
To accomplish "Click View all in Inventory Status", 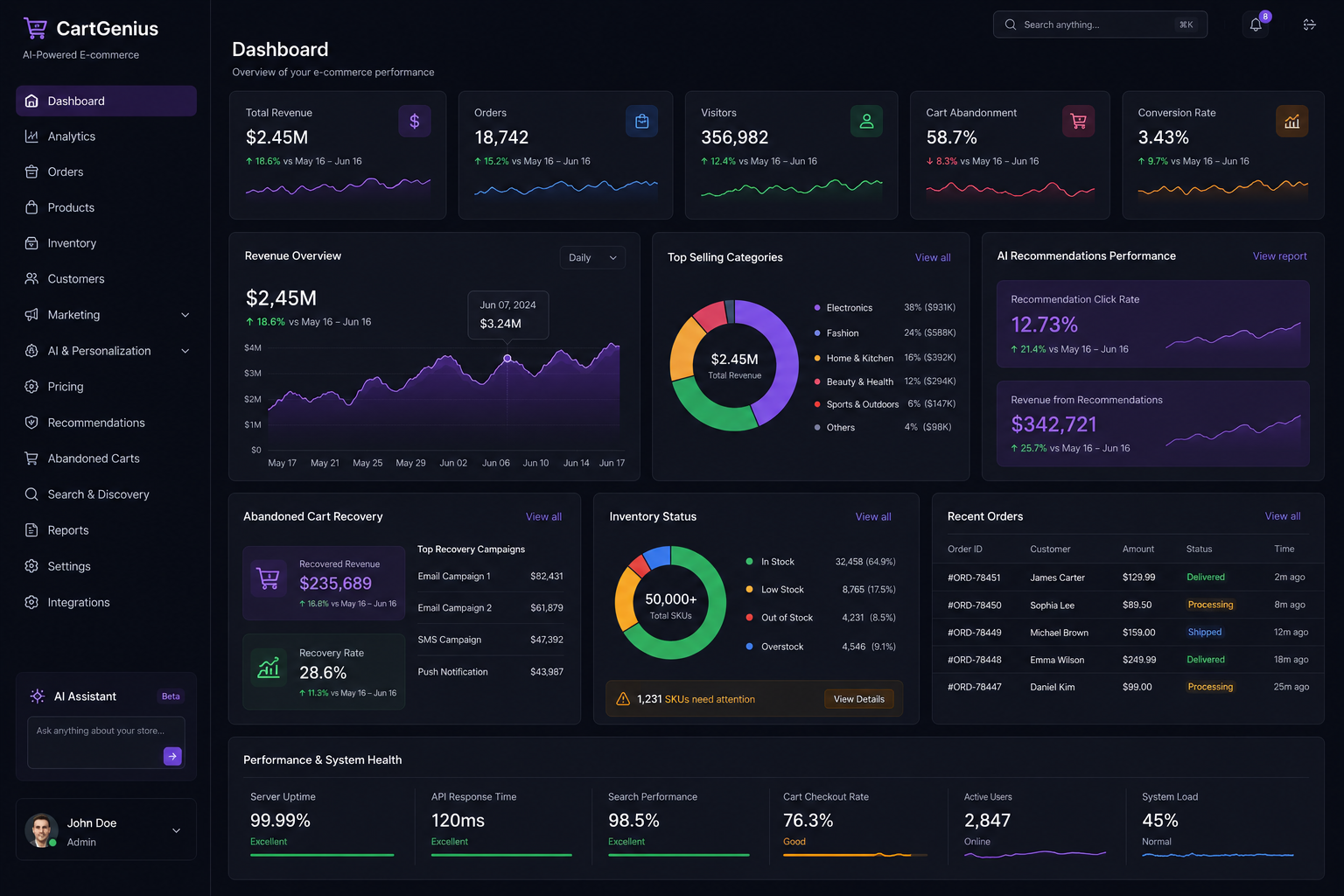I will click(x=873, y=517).
